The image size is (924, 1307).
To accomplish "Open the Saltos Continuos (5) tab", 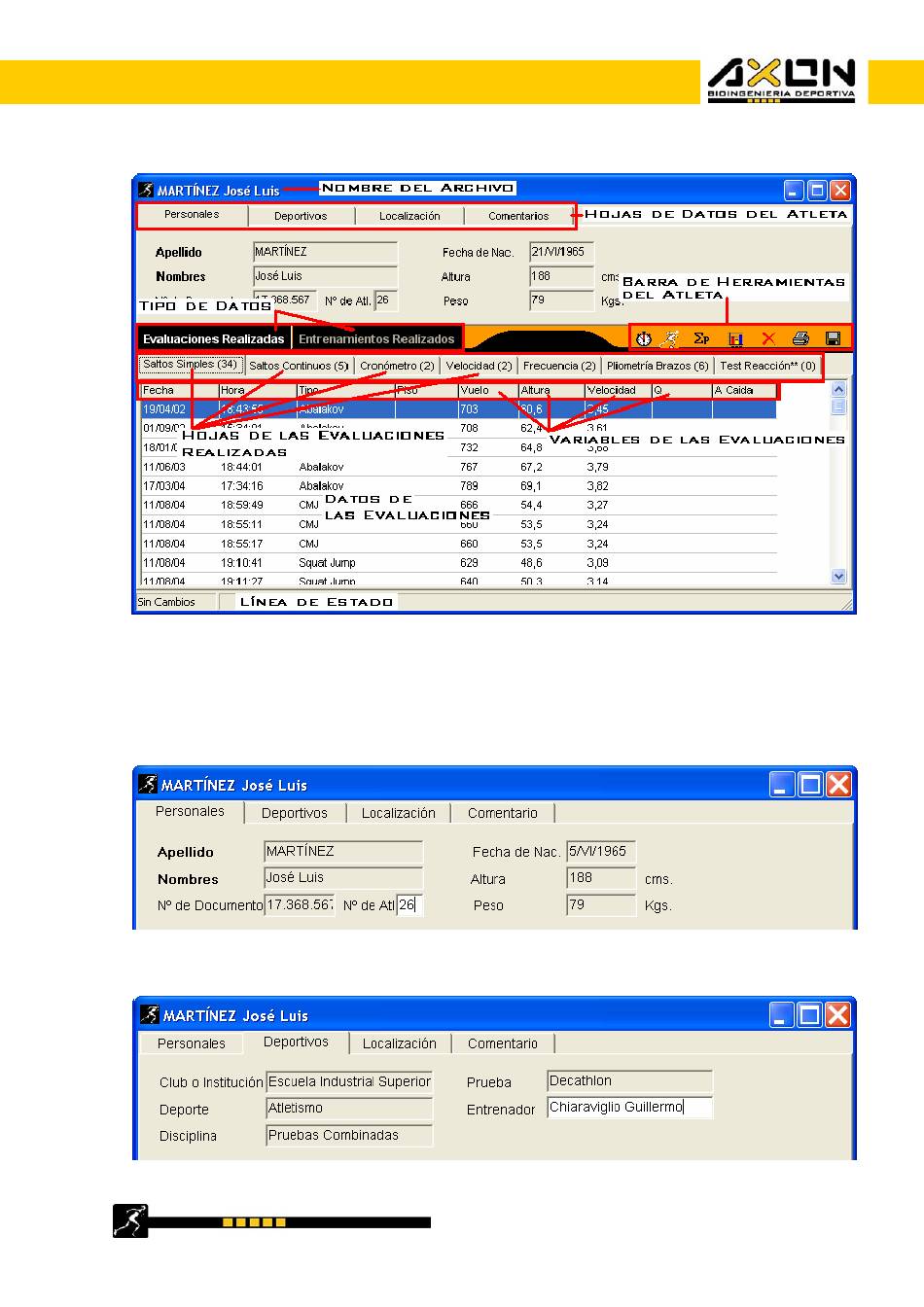I will point(299,366).
